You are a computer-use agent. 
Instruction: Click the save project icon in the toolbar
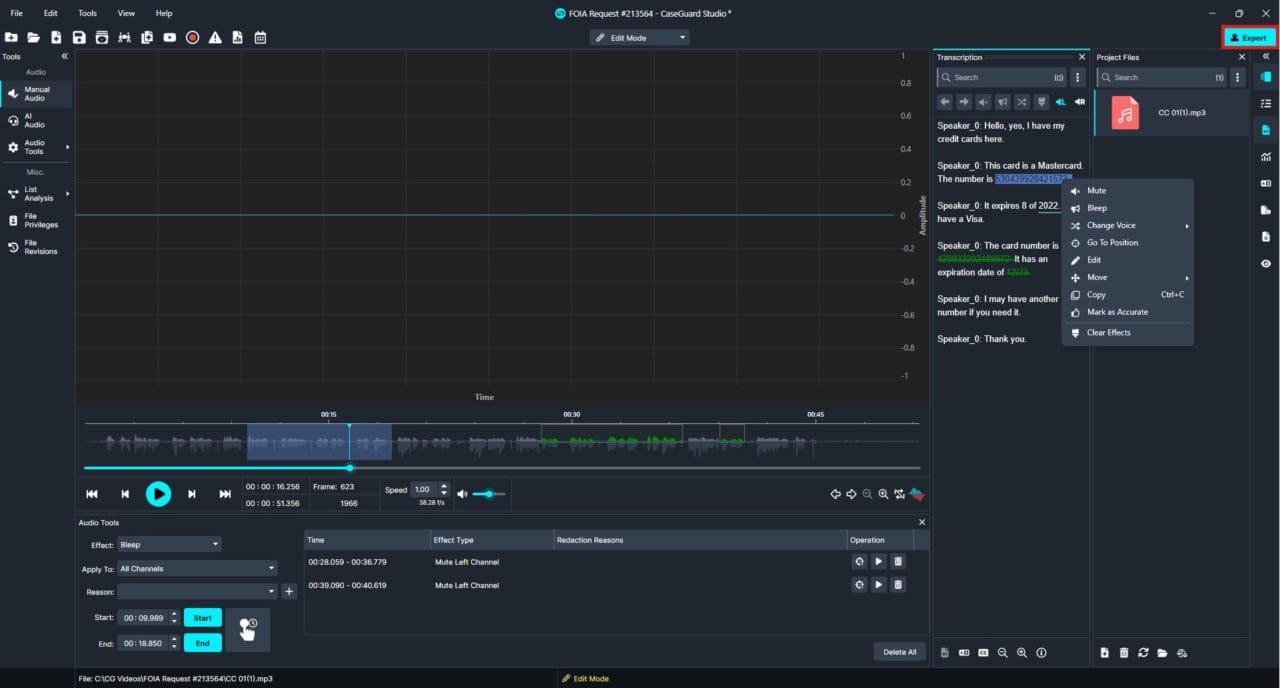(x=78, y=38)
